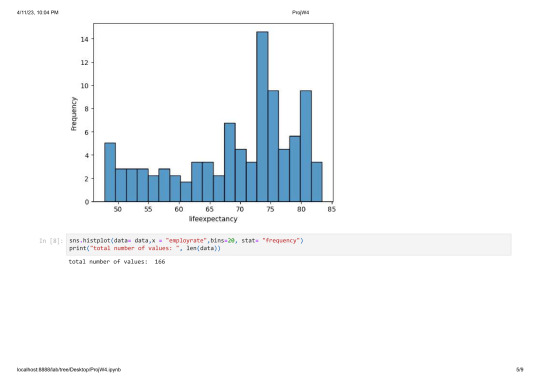Click the lifeexpectancy x-axis label
This screenshot has width=540, height=382.
[x=213, y=219]
